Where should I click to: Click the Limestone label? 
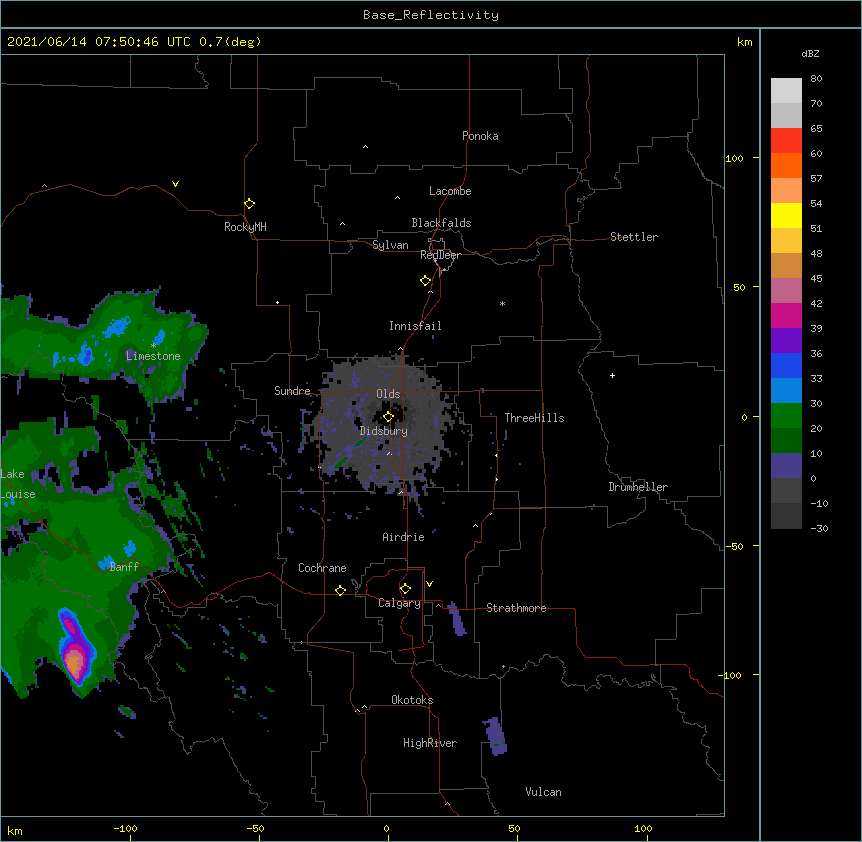coord(153,356)
